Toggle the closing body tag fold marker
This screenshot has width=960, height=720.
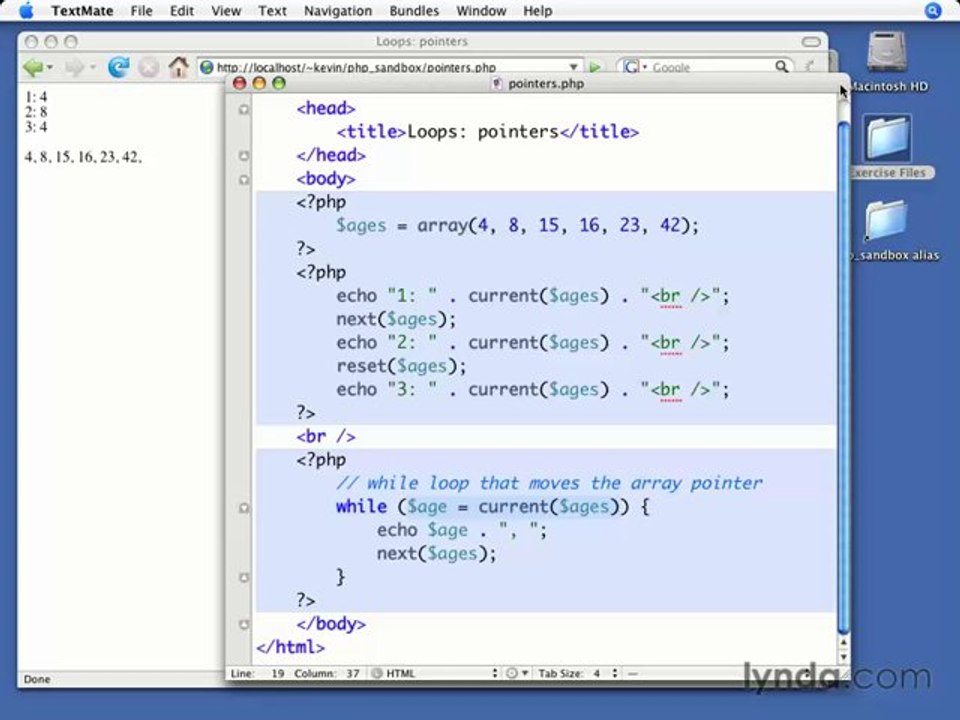(244, 624)
